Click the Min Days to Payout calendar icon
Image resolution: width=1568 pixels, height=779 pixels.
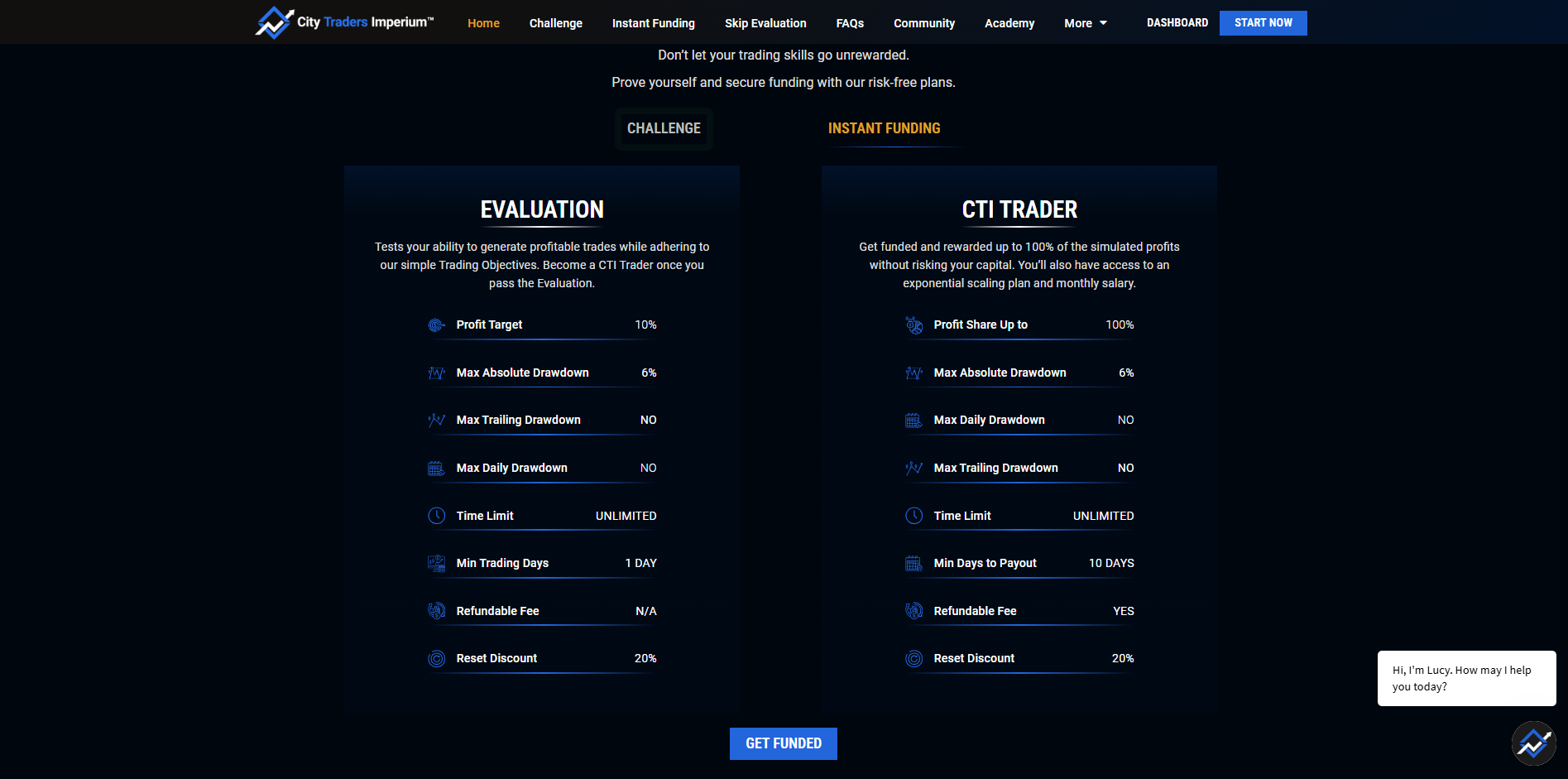coord(913,564)
